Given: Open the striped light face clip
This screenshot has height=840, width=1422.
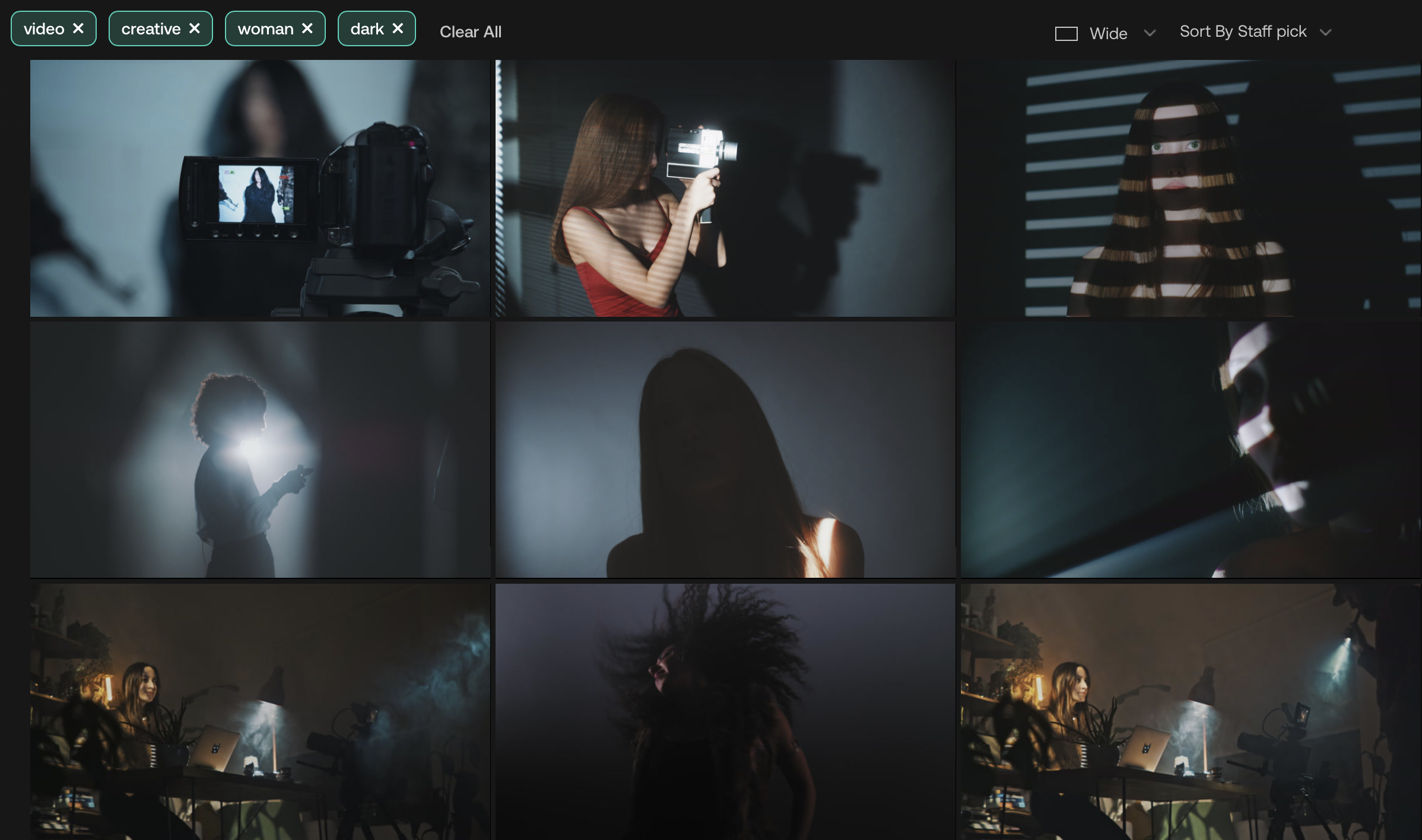Looking at the screenshot, I should point(1190,188).
